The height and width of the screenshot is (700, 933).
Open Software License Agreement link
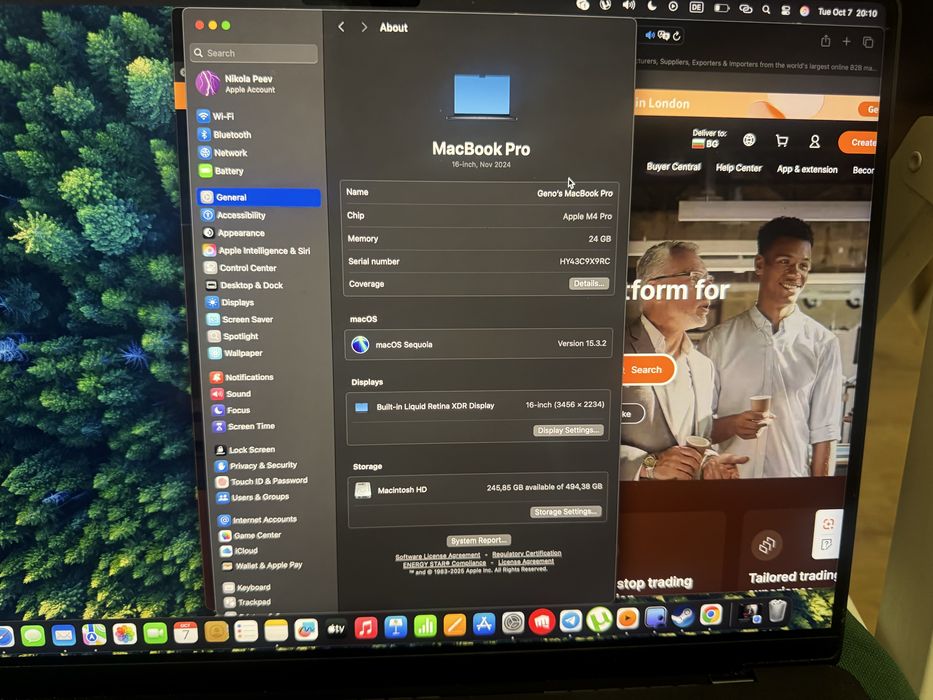[x=438, y=557]
